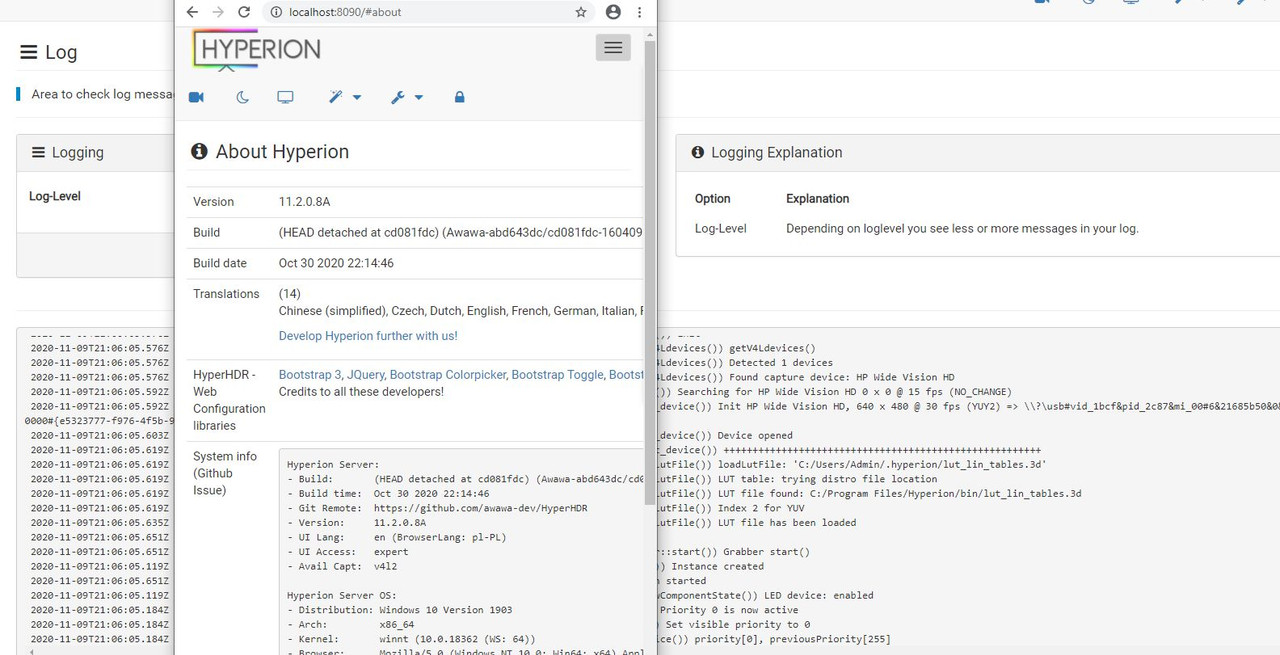Click 'Credits to all these developers!' text
Screen dimensions: 1280x655
[361, 392]
